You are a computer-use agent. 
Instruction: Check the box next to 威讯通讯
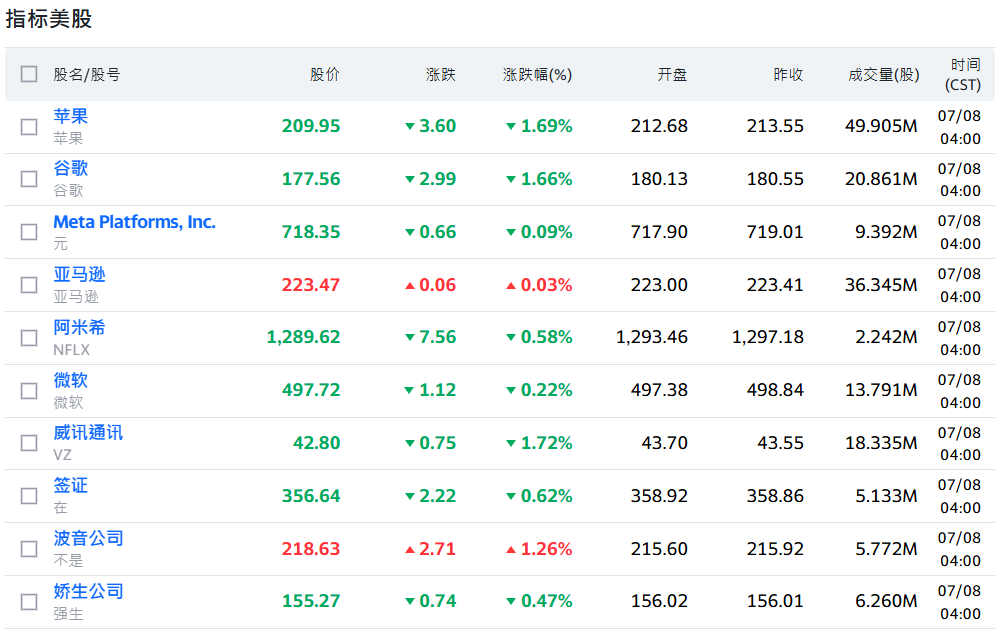click(29, 443)
